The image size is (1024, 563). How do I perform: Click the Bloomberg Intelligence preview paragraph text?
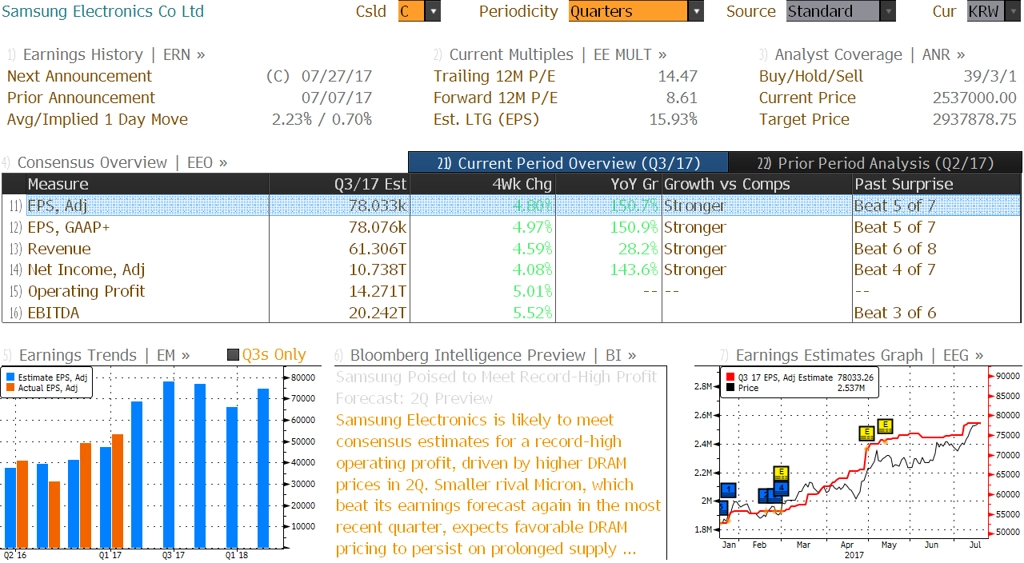pyautogui.click(x=498, y=484)
